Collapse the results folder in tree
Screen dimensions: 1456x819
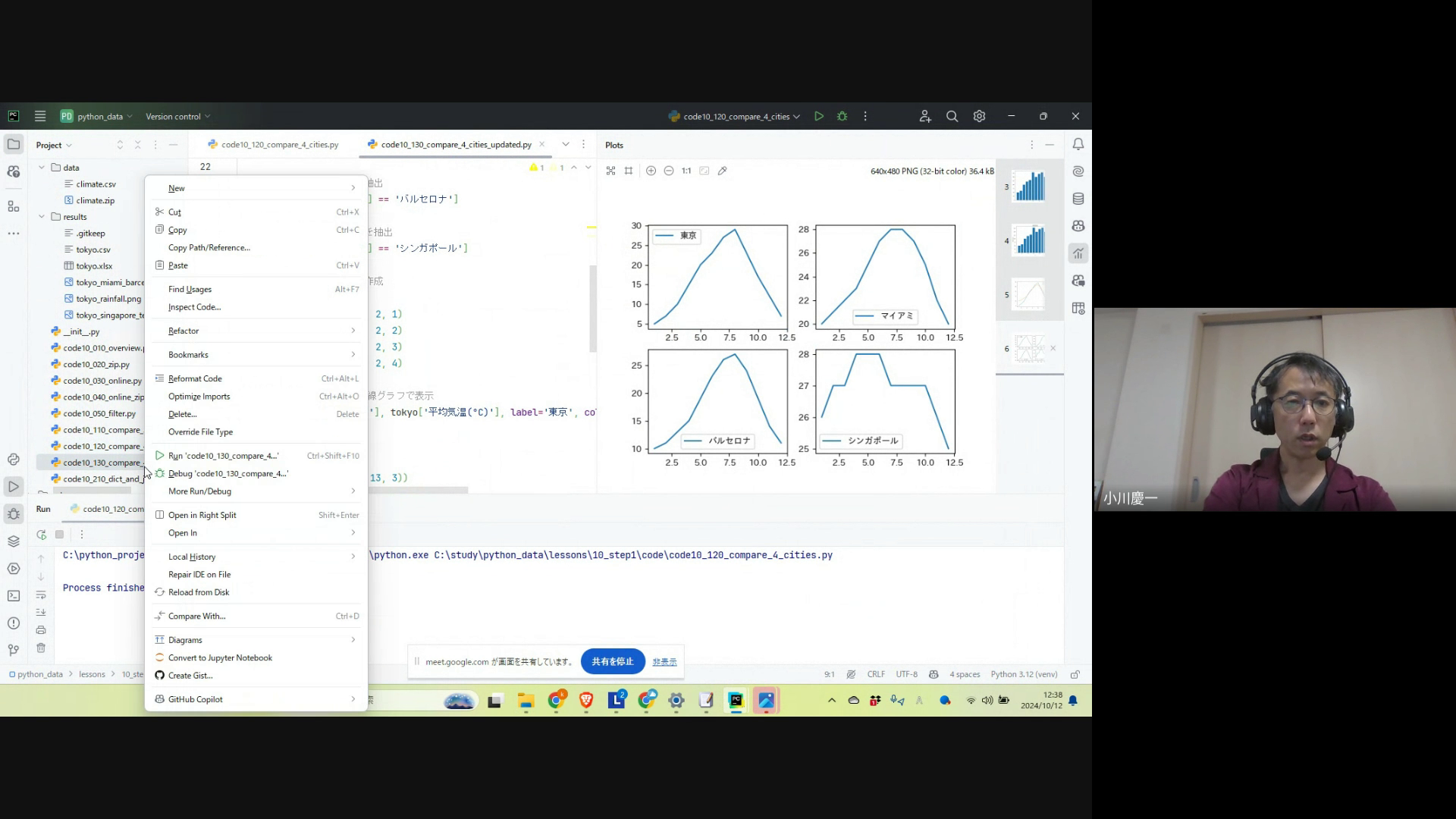[x=42, y=217]
